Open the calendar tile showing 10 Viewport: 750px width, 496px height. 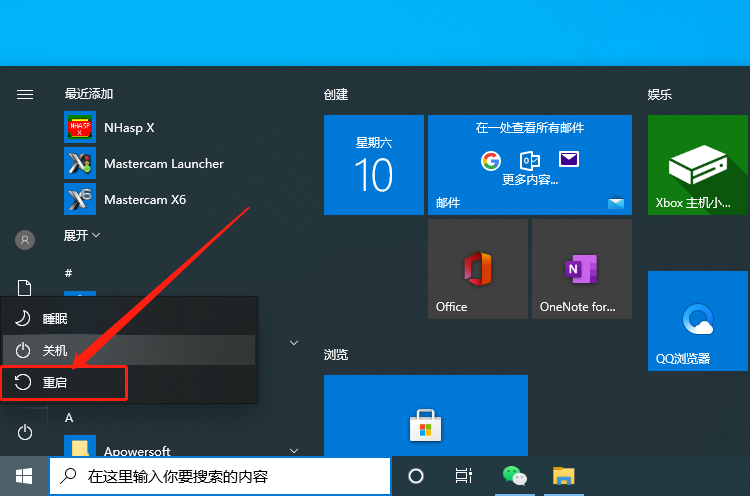pyautogui.click(x=374, y=165)
